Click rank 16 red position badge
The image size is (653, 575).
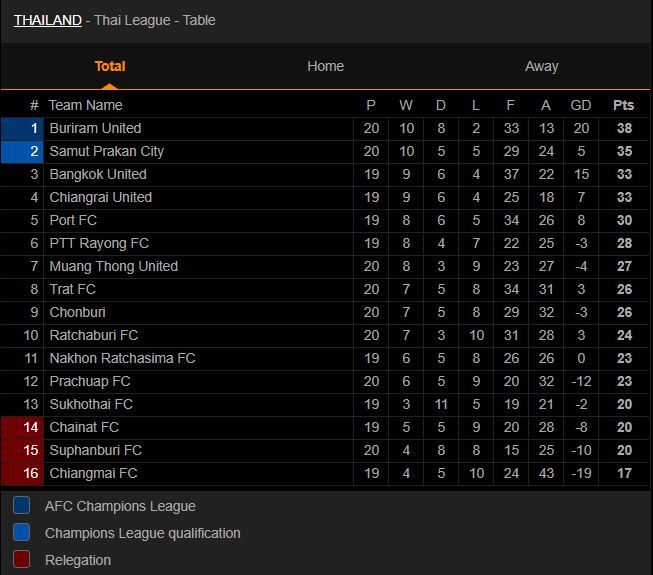coord(21,473)
